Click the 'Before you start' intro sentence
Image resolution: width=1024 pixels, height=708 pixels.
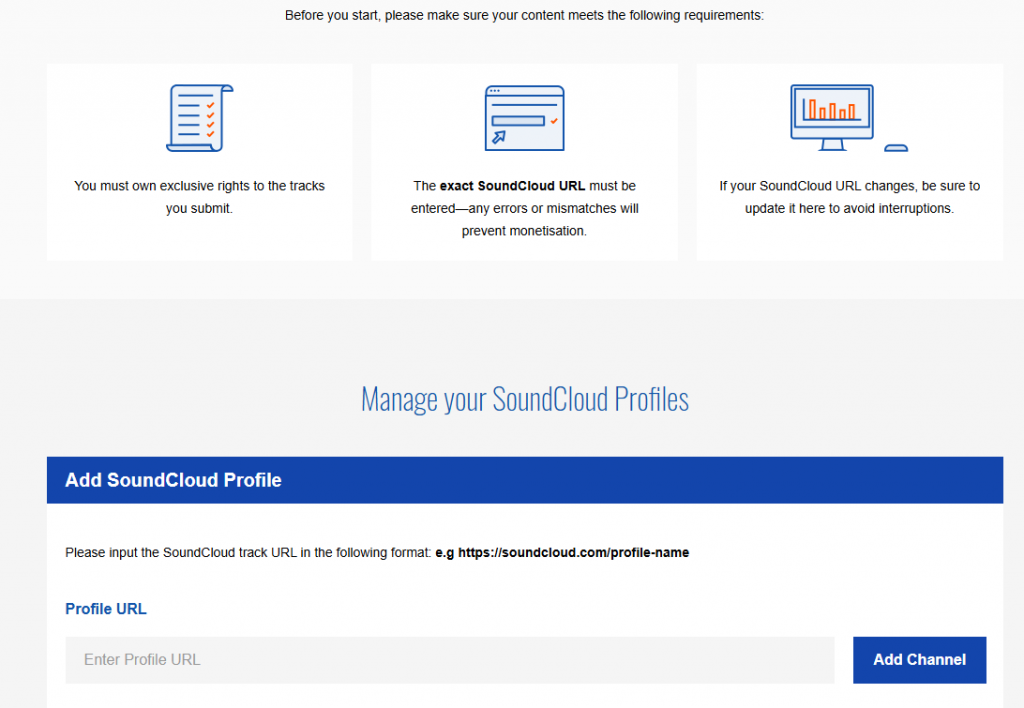[524, 15]
